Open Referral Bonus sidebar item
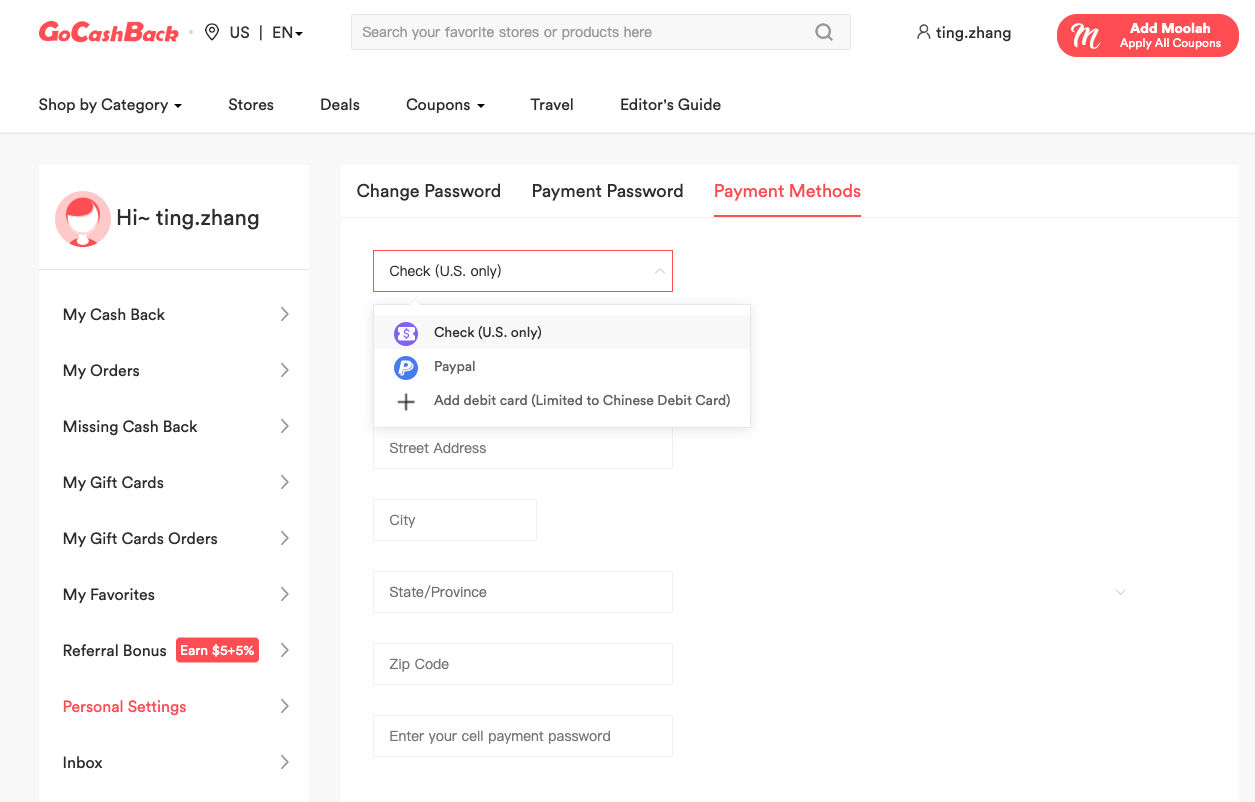The height and width of the screenshot is (802, 1255). pyautogui.click(x=174, y=650)
